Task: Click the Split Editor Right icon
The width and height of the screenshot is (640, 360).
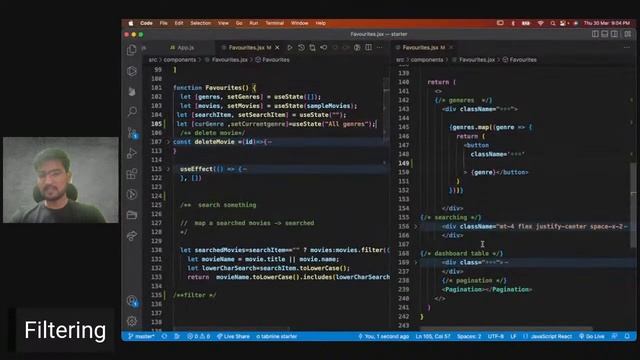Action: click(x=369, y=48)
